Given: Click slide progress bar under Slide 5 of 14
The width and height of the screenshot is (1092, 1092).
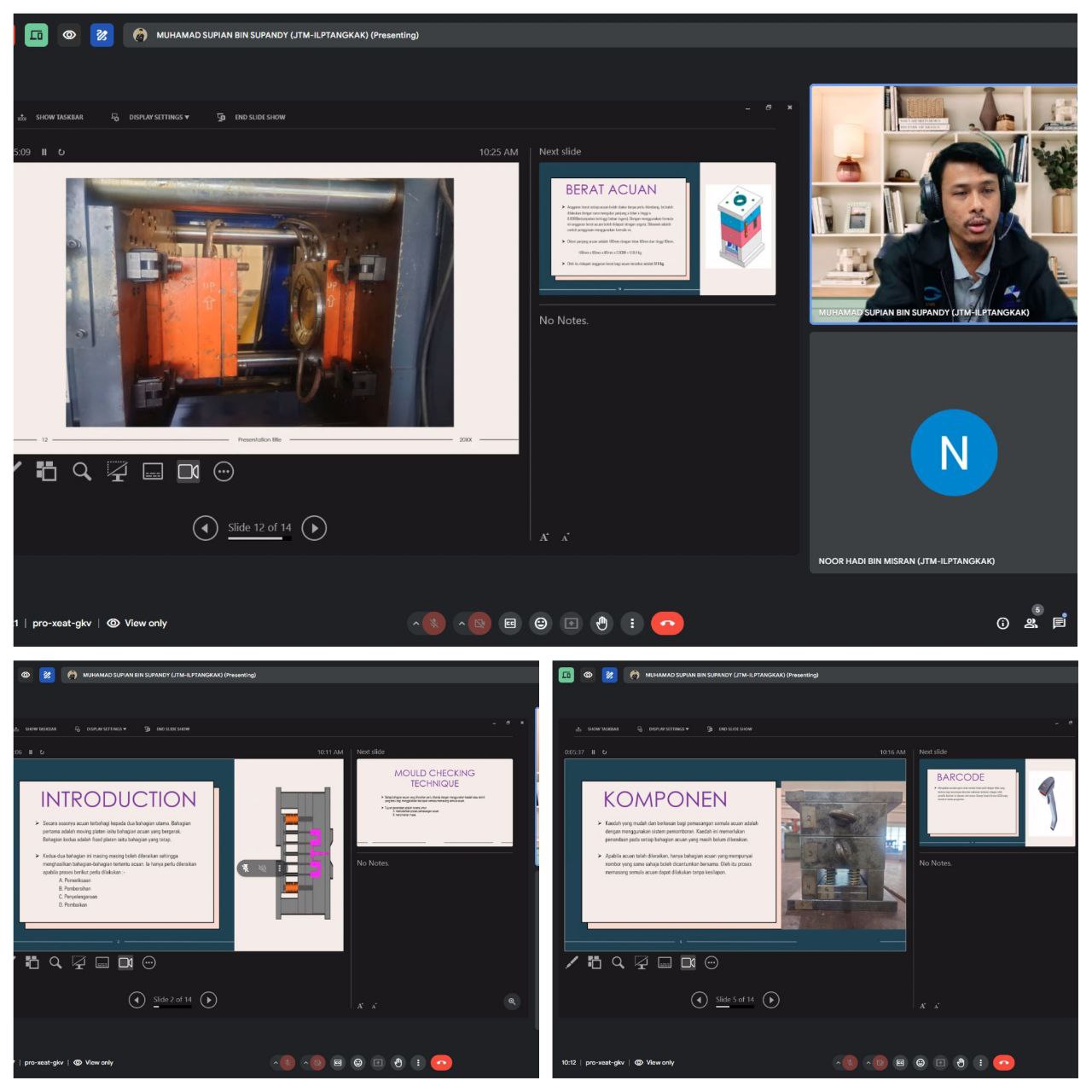Looking at the screenshot, I should tap(735, 1008).
